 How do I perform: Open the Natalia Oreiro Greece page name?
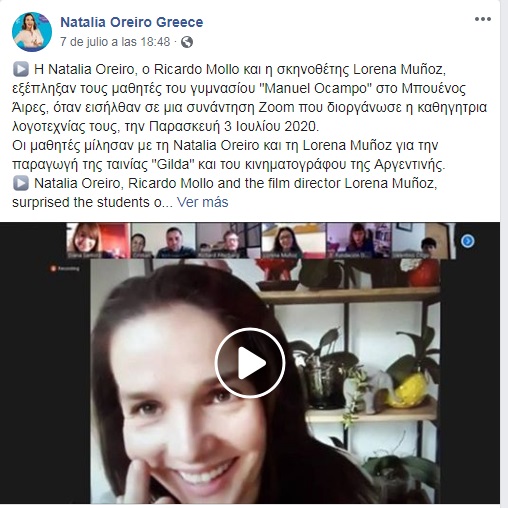132,22
